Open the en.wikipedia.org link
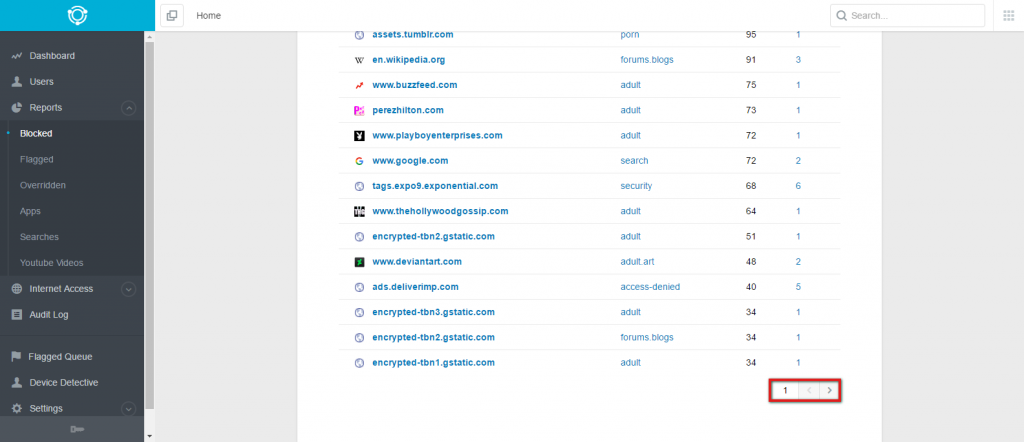The width and height of the screenshot is (1024, 442). pos(408,59)
